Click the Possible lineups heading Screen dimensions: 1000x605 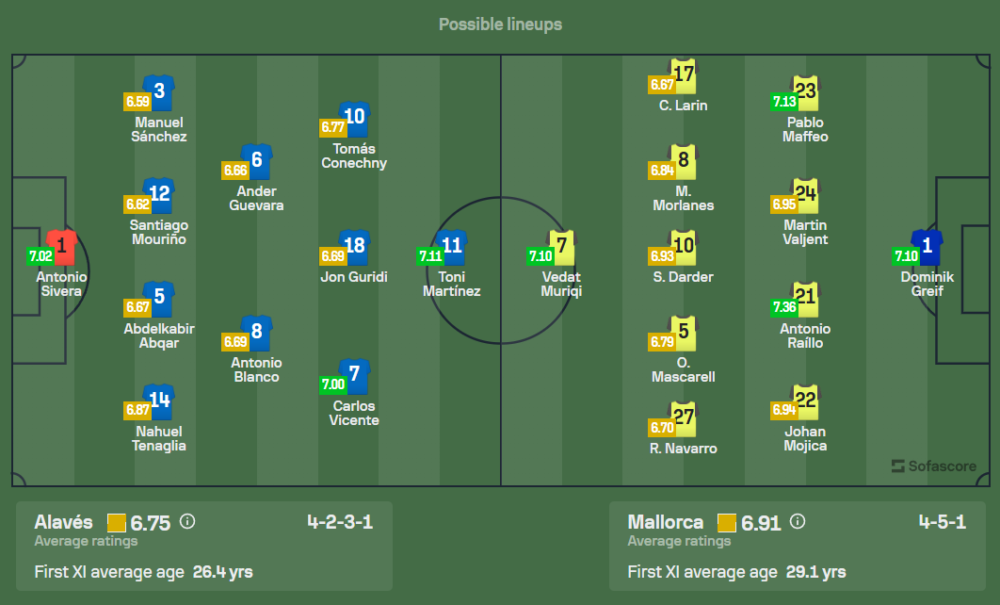coord(500,24)
